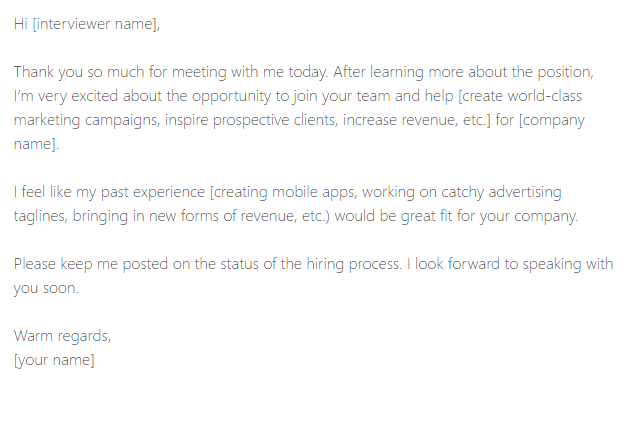The height and width of the screenshot is (427, 638).
Task: Click the 'name].' text ending the first paragraph
Action: (36, 144)
